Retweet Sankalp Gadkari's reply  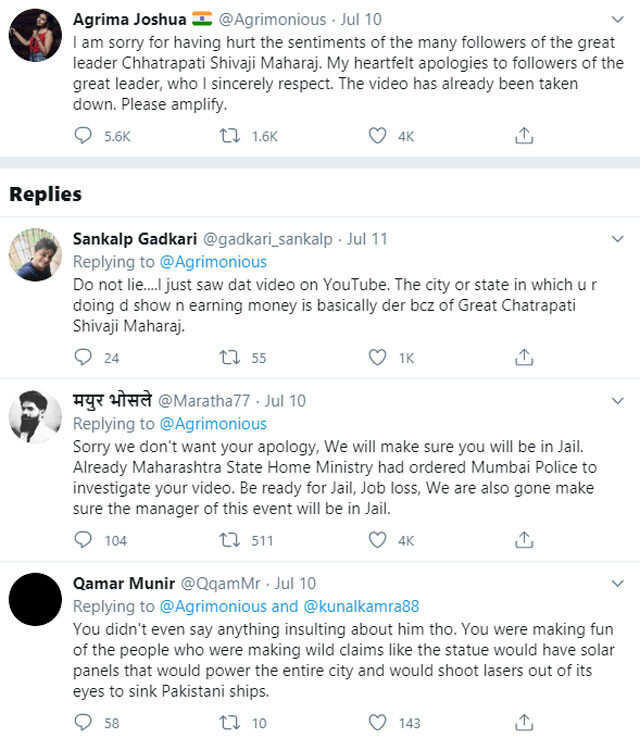[229, 357]
